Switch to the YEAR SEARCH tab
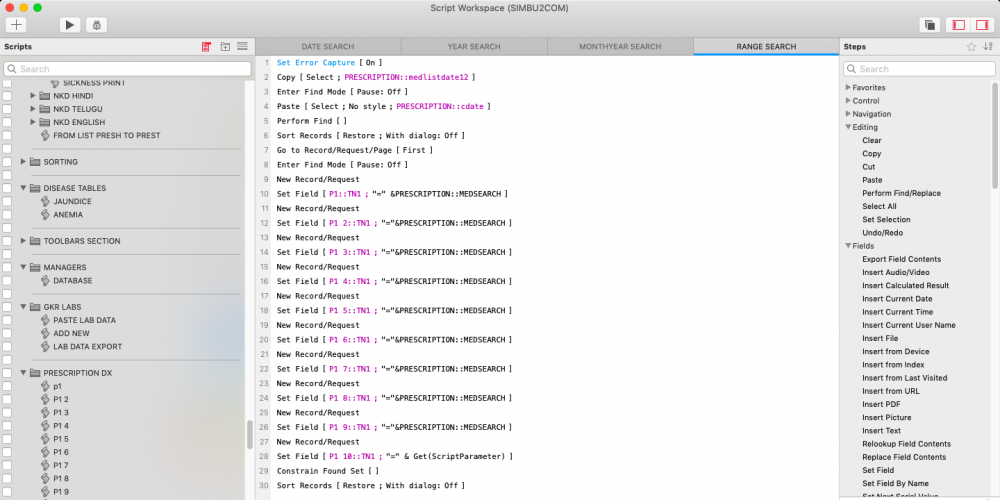 [x=474, y=47]
